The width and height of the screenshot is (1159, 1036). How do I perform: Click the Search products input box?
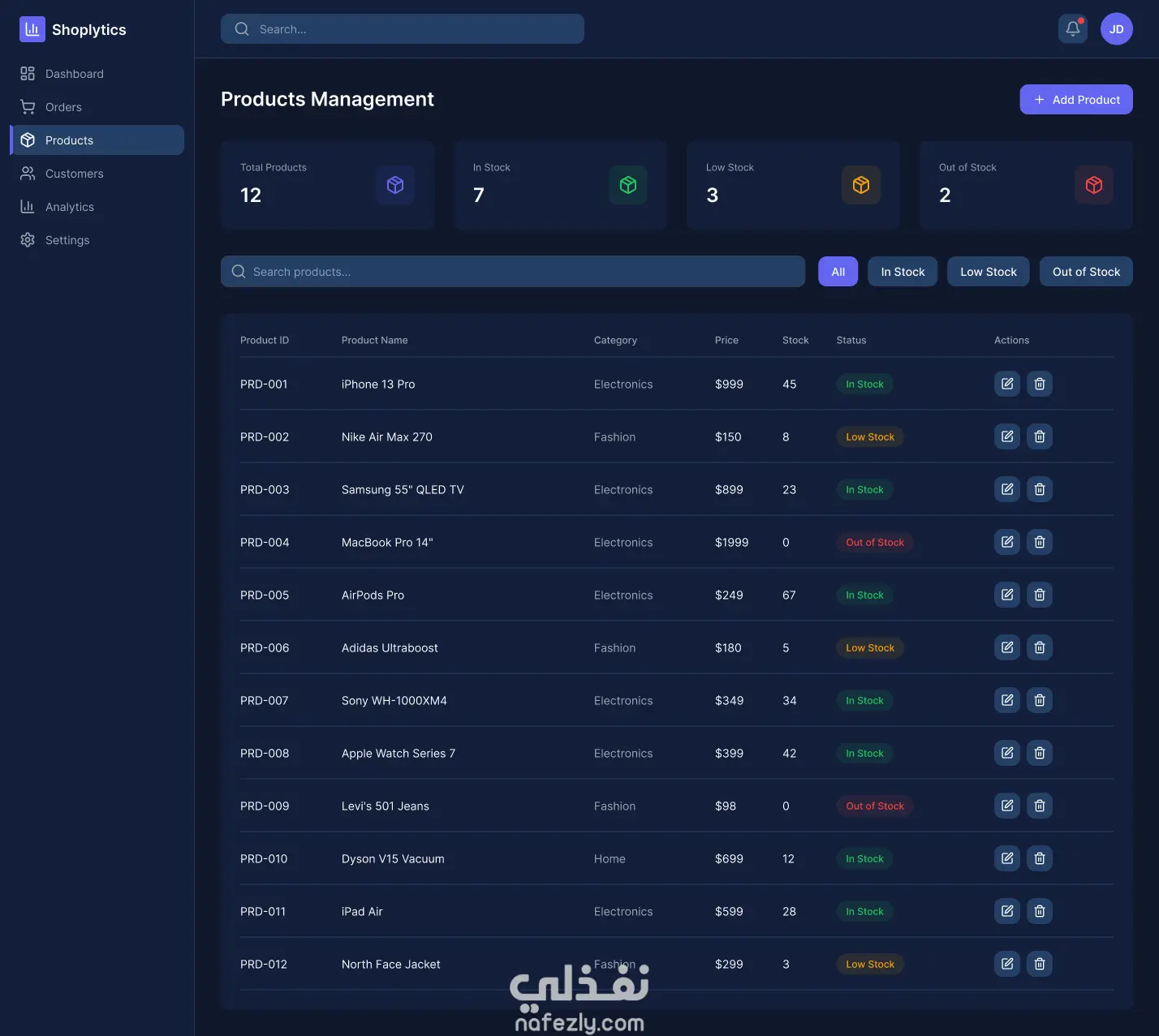coord(513,272)
